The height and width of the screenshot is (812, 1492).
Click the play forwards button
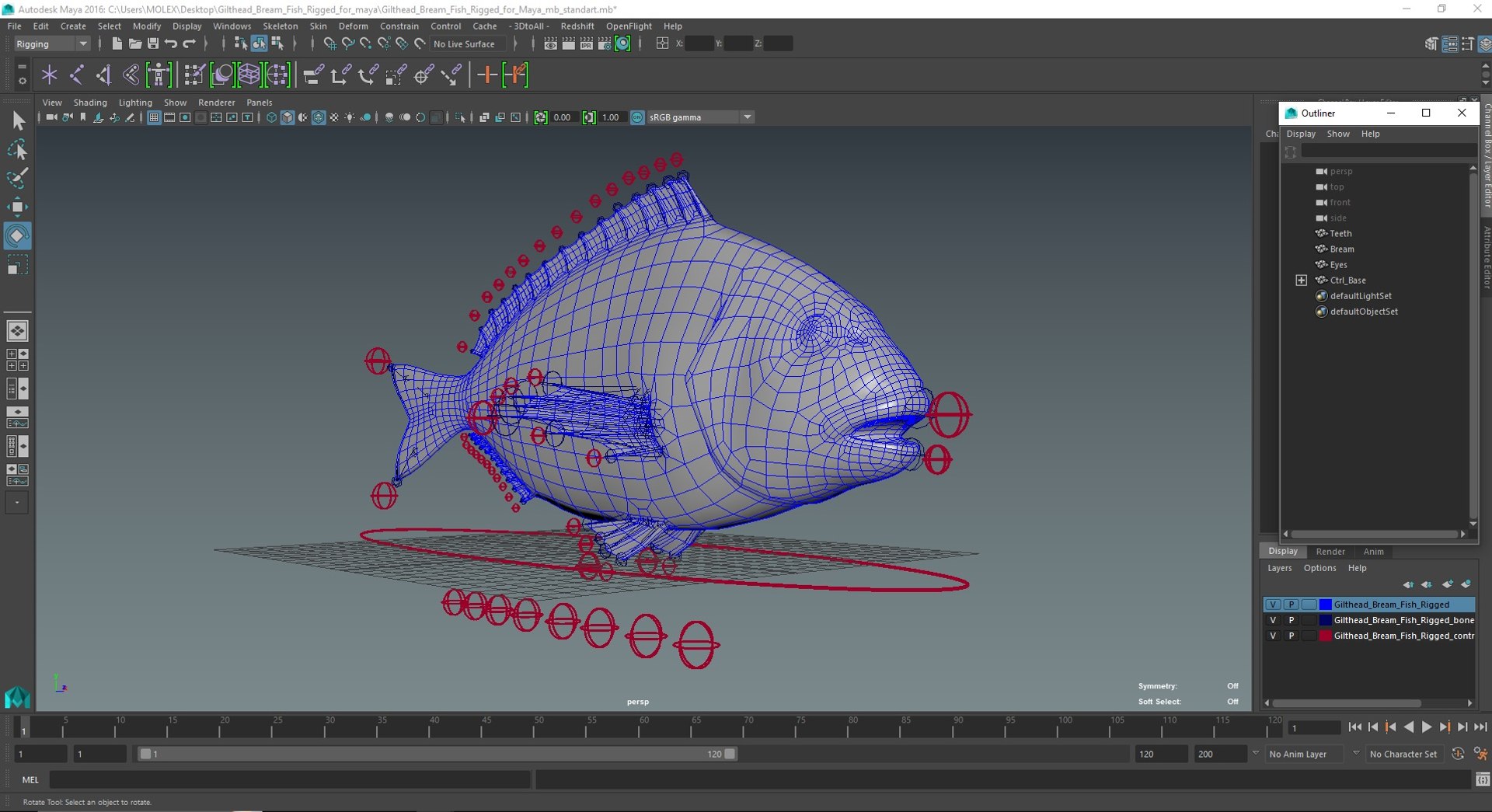coord(1427,727)
